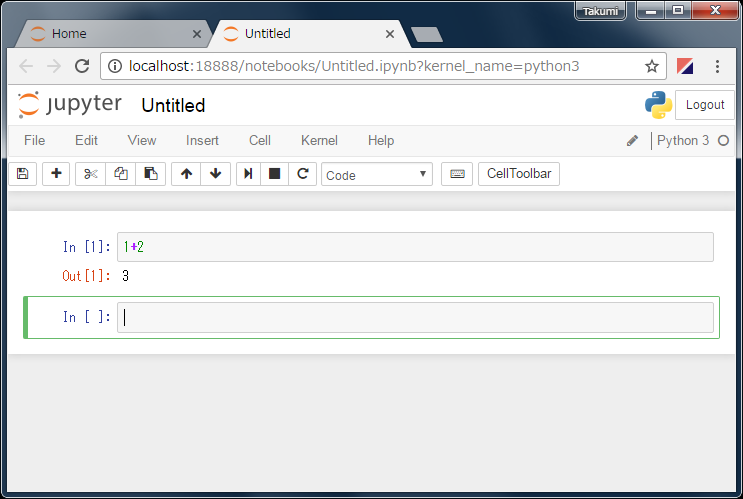The image size is (743, 499).
Task: Open the Kernel menu
Action: (x=319, y=141)
